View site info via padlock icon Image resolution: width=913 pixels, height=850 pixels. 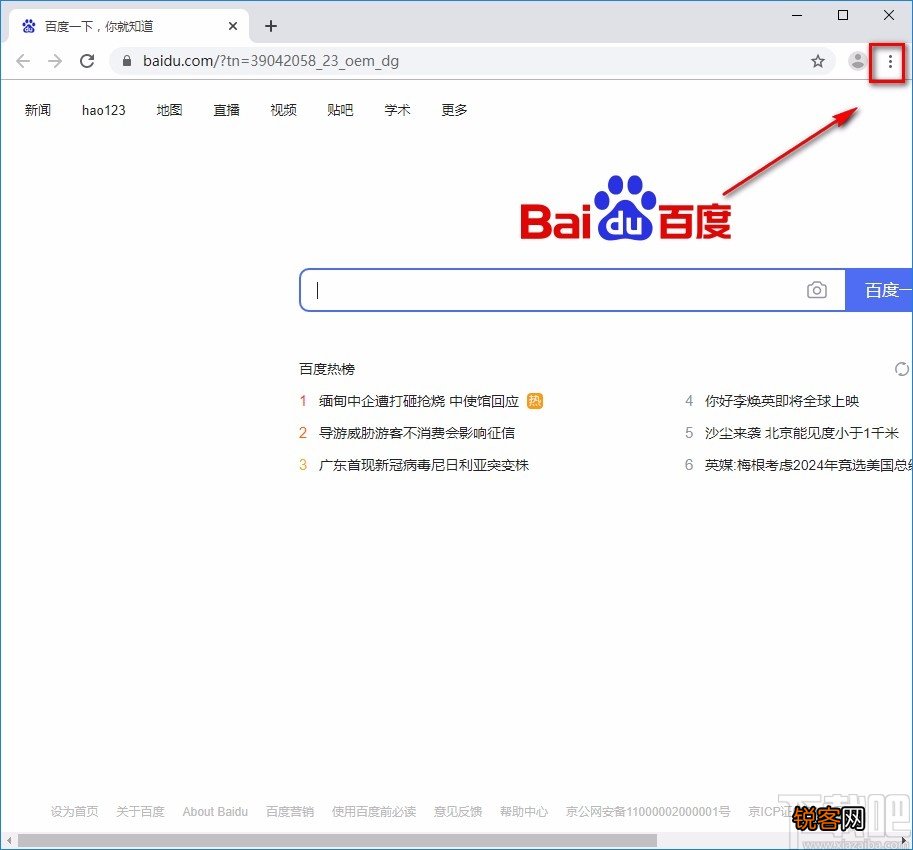pyautogui.click(x=127, y=61)
